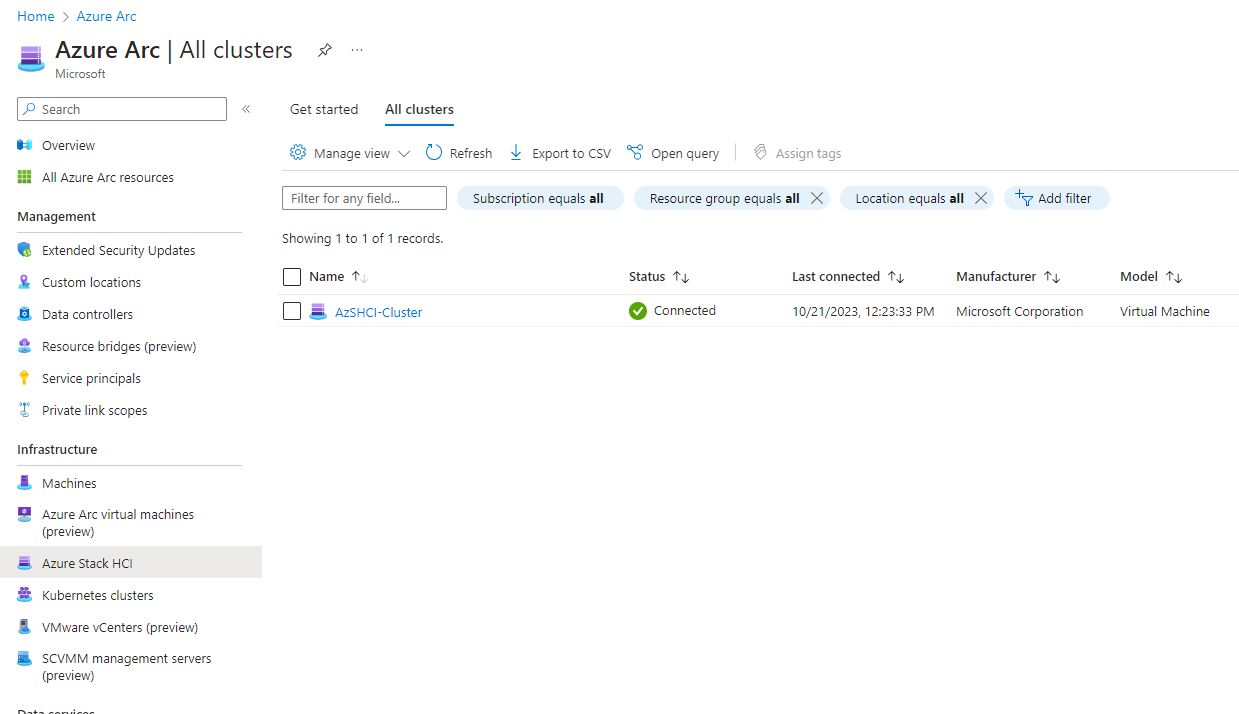Screen dimensions: 1239x714
Task: Click the Filter for any field box
Action: [364, 198]
